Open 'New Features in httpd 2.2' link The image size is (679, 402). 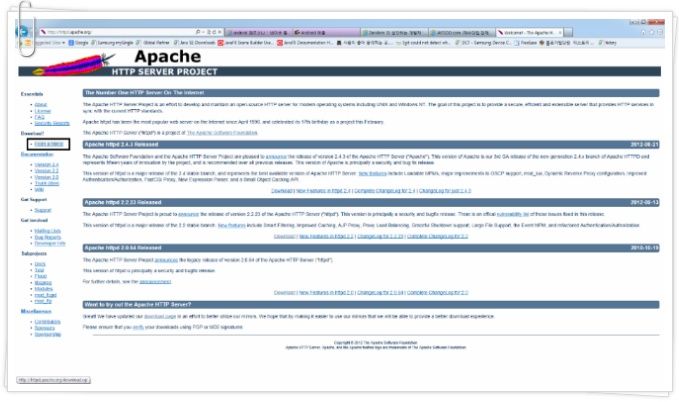[326, 237]
